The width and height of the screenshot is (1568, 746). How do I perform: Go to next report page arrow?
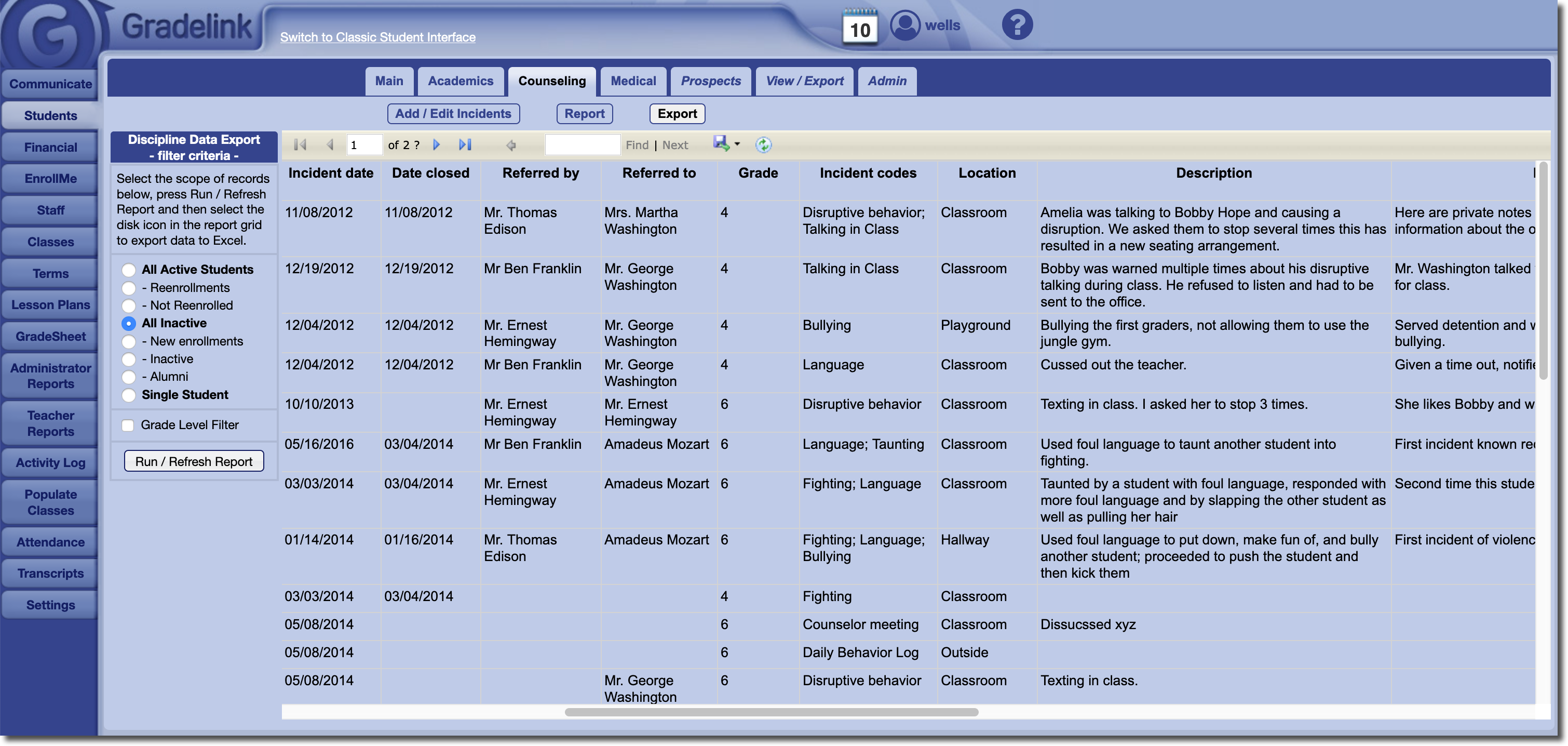tap(436, 145)
